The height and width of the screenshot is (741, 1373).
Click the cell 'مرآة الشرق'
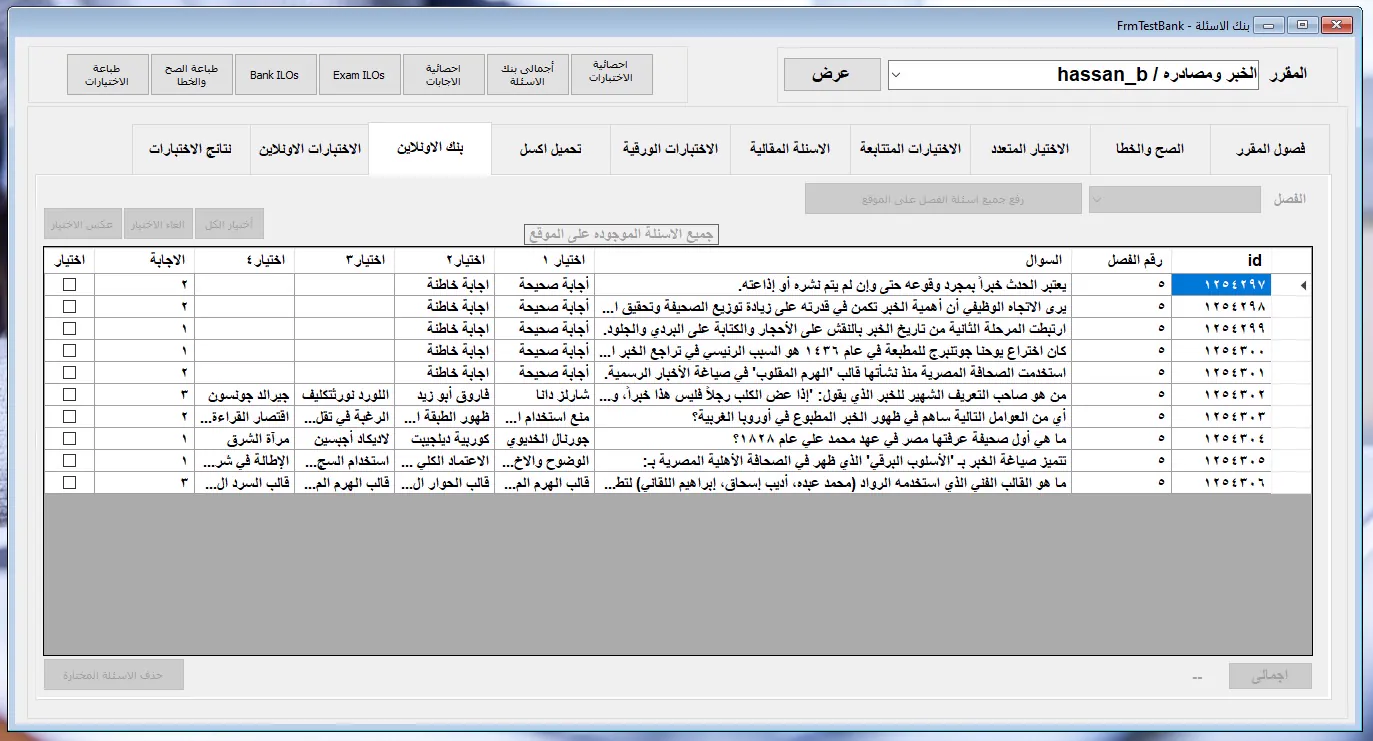(244, 438)
